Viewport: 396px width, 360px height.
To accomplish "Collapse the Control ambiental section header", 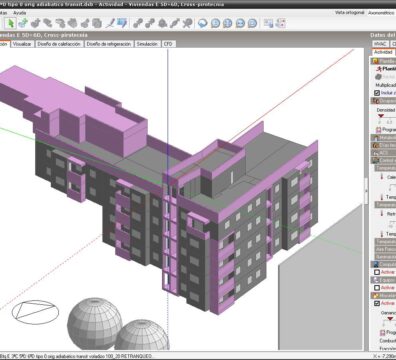I will click(x=383, y=160).
